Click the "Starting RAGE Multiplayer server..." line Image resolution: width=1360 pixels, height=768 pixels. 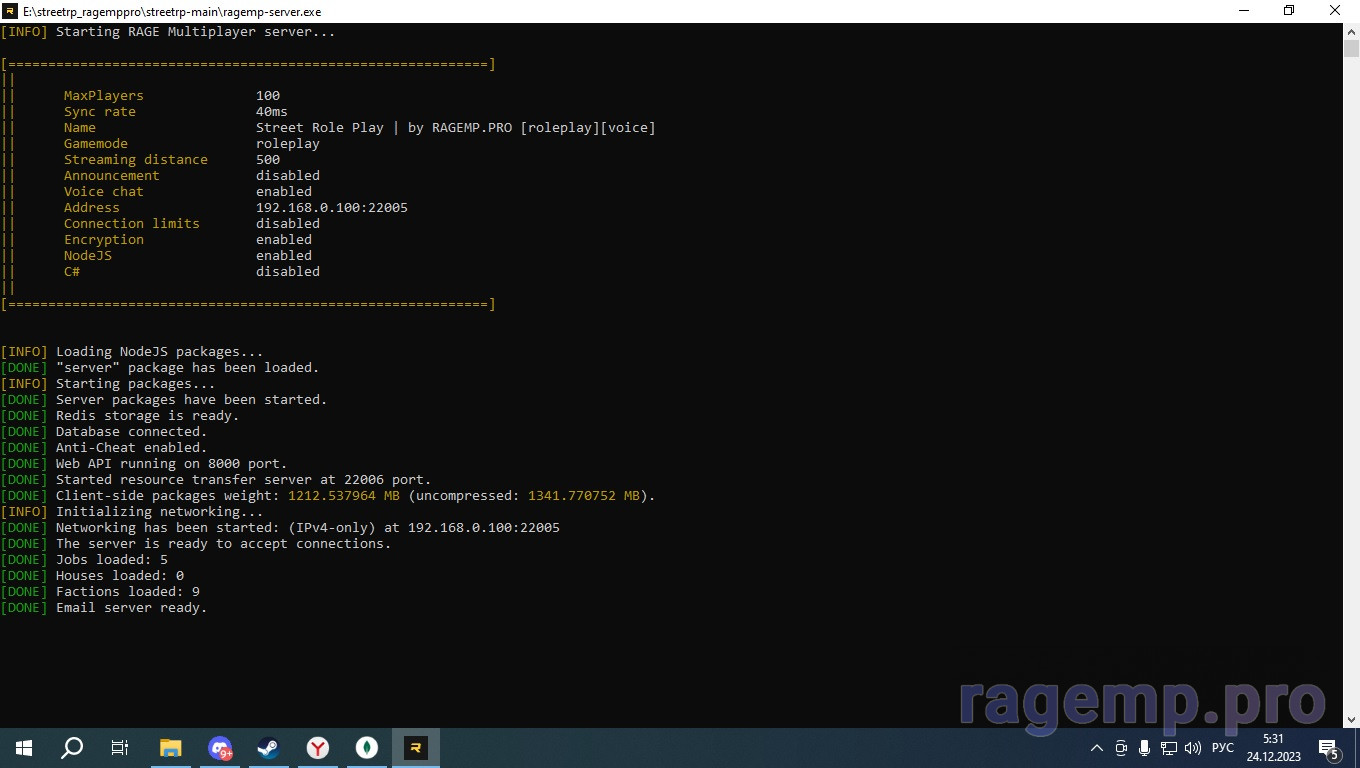(x=168, y=32)
